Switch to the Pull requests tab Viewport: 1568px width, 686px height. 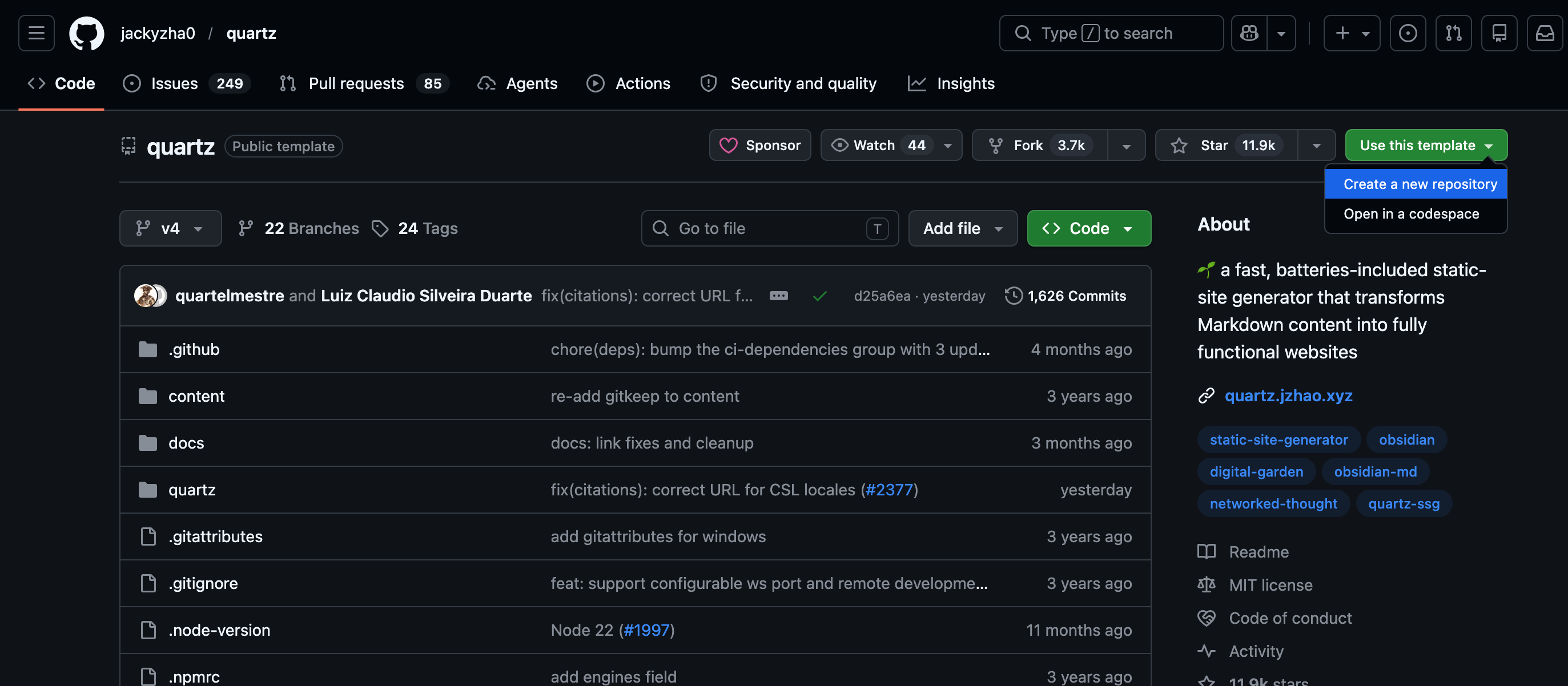coord(356,83)
